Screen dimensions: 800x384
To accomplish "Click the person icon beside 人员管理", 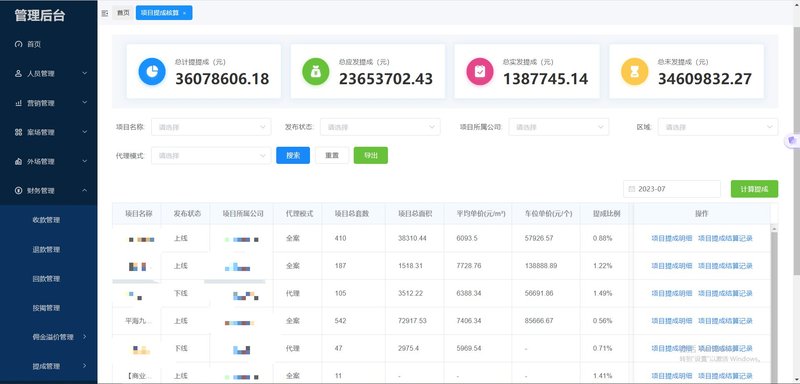I will pos(19,73).
